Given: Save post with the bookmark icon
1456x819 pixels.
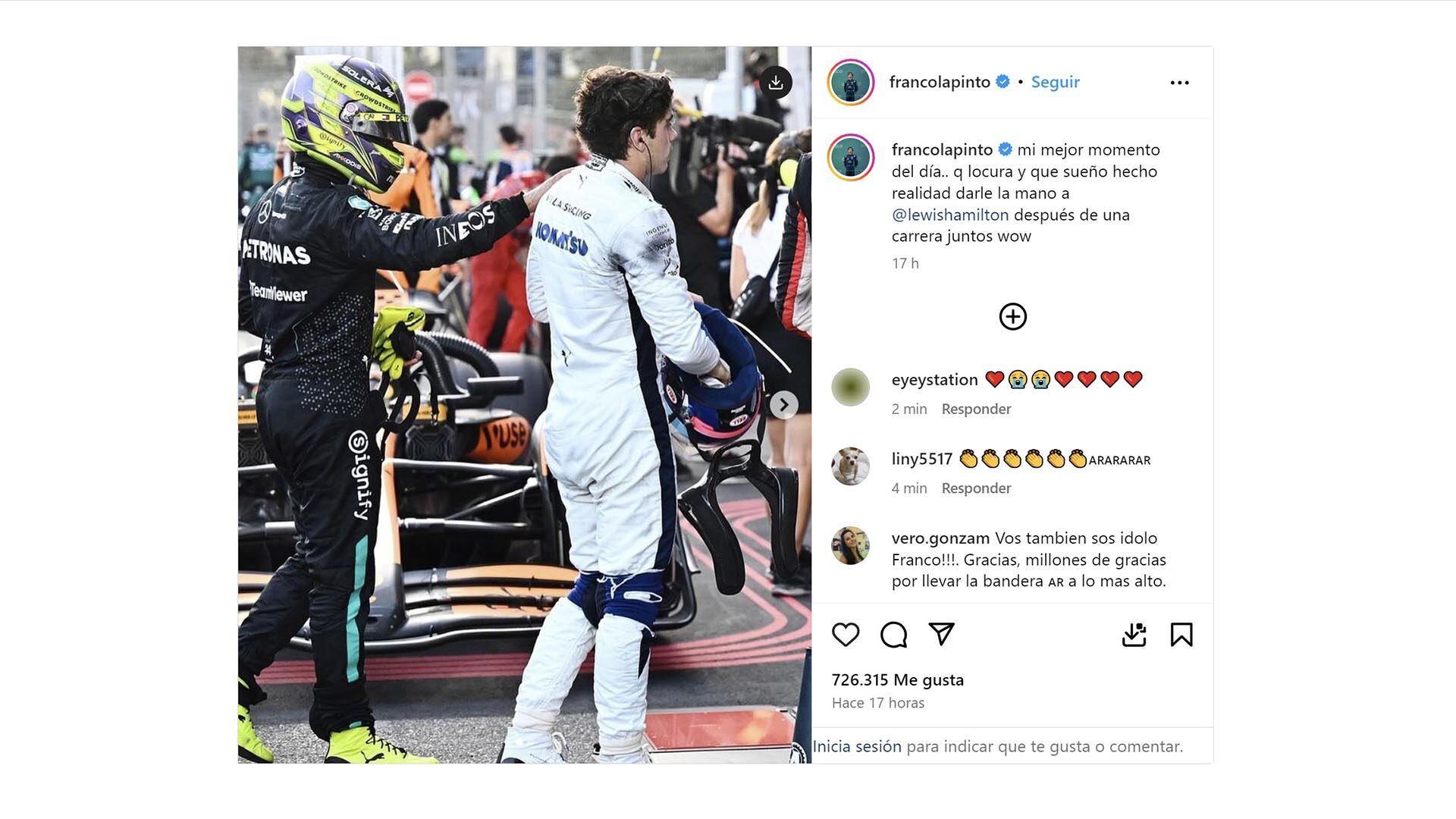Looking at the screenshot, I should pos(1181,635).
